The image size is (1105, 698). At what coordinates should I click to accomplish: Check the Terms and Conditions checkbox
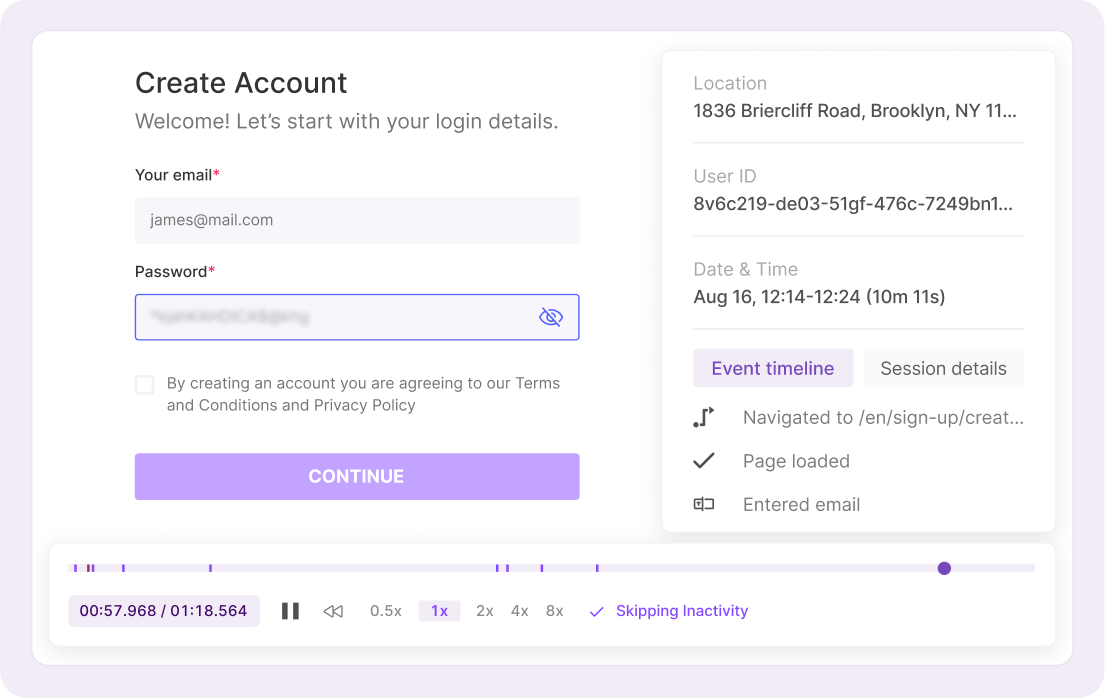pos(145,385)
